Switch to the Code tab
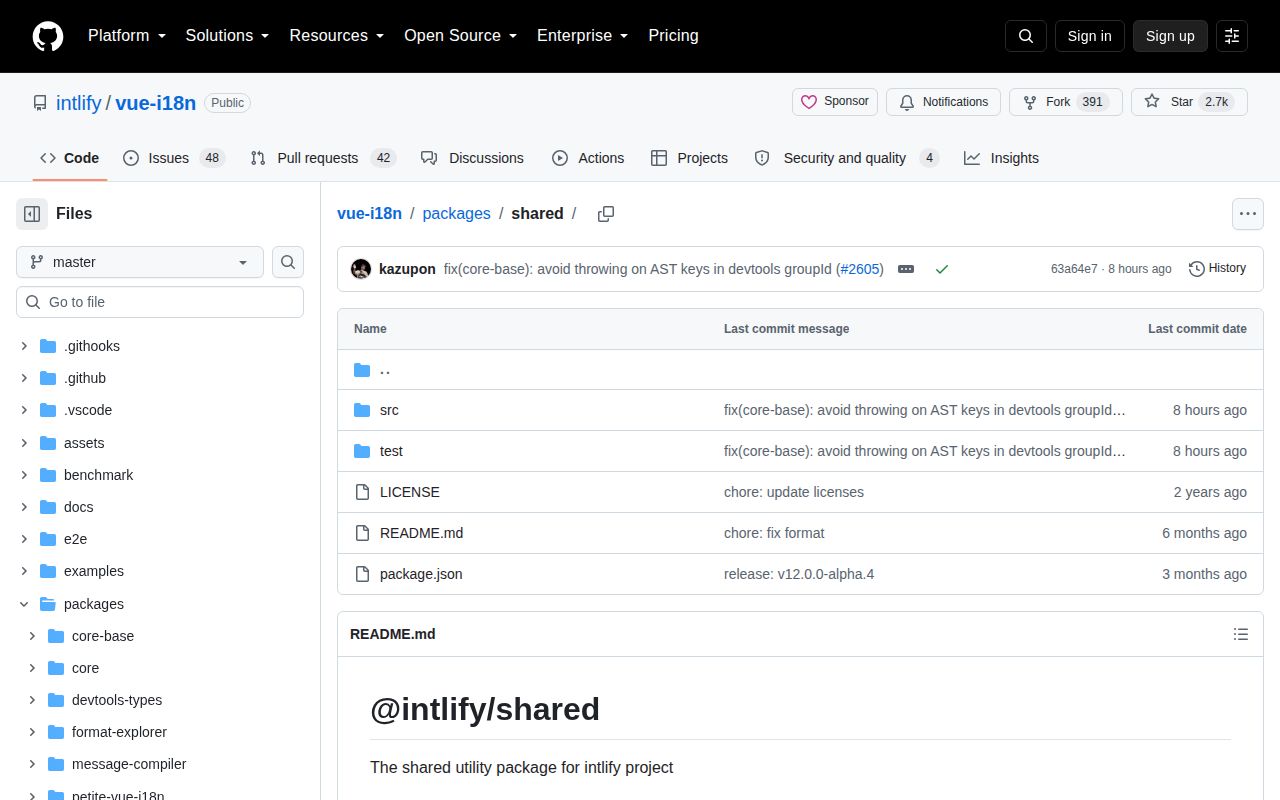1280x800 pixels. click(70, 158)
